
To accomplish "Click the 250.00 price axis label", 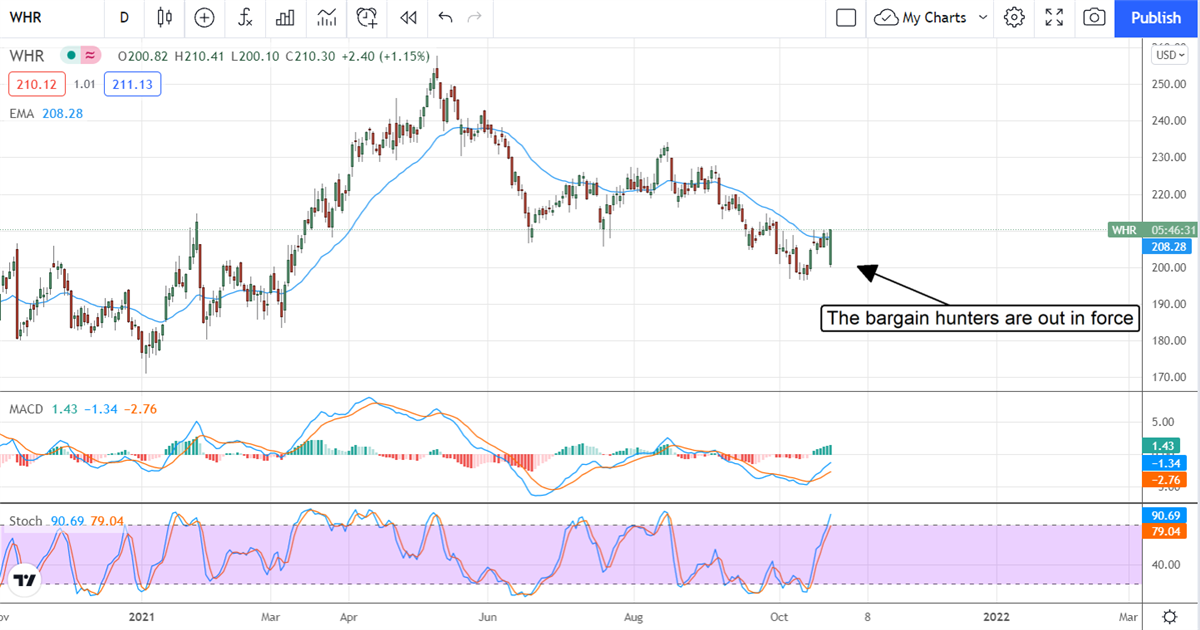I will pyautogui.click(x=1167, y=84).
